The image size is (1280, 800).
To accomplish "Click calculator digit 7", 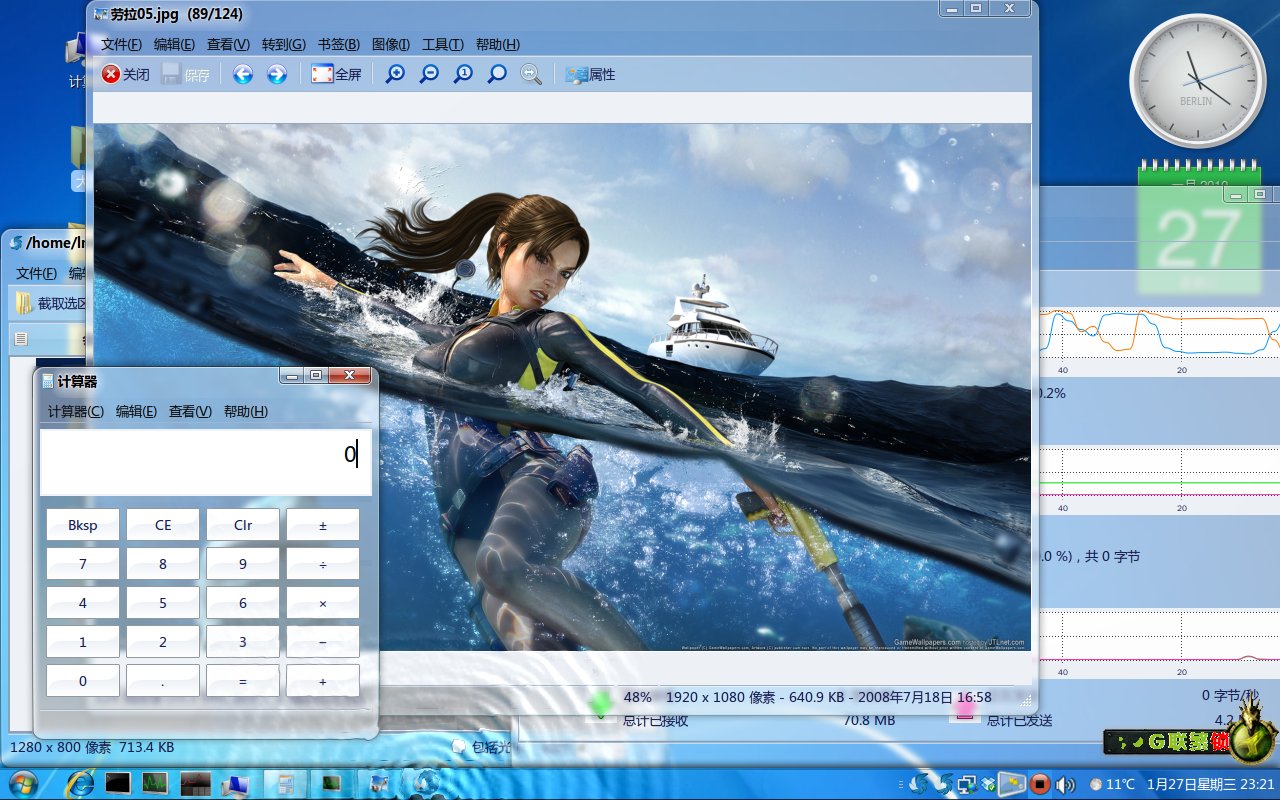I will [x=83, y=564].
